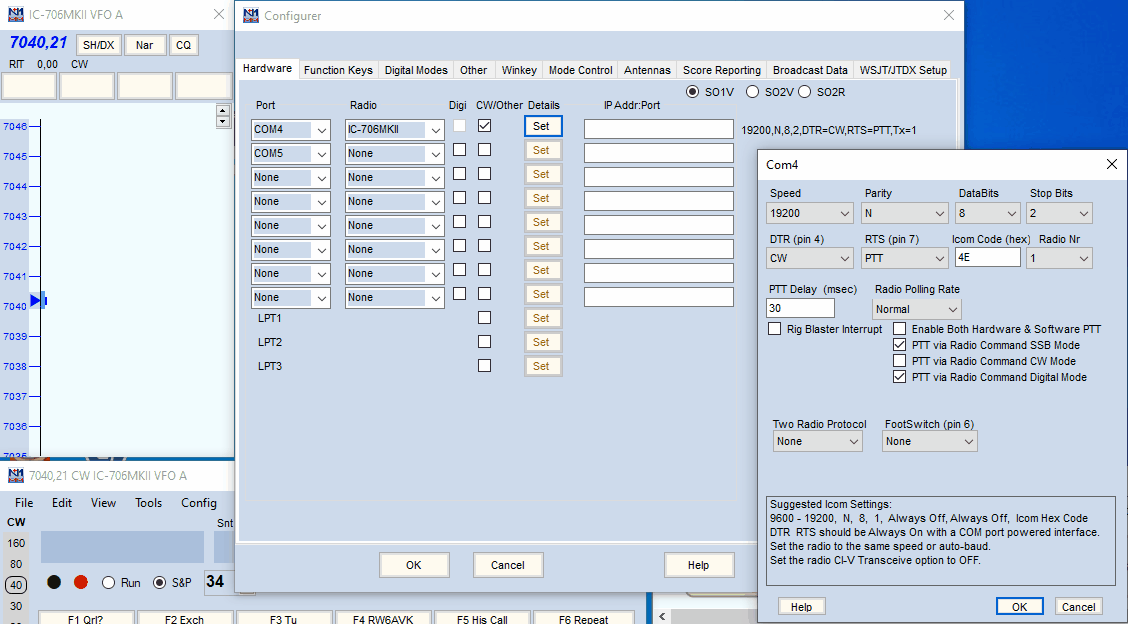Close the Com4 settings dialog with X
Image resolution: width=1128 pixels, height=624 pixels.
[x=1111, y=164]
